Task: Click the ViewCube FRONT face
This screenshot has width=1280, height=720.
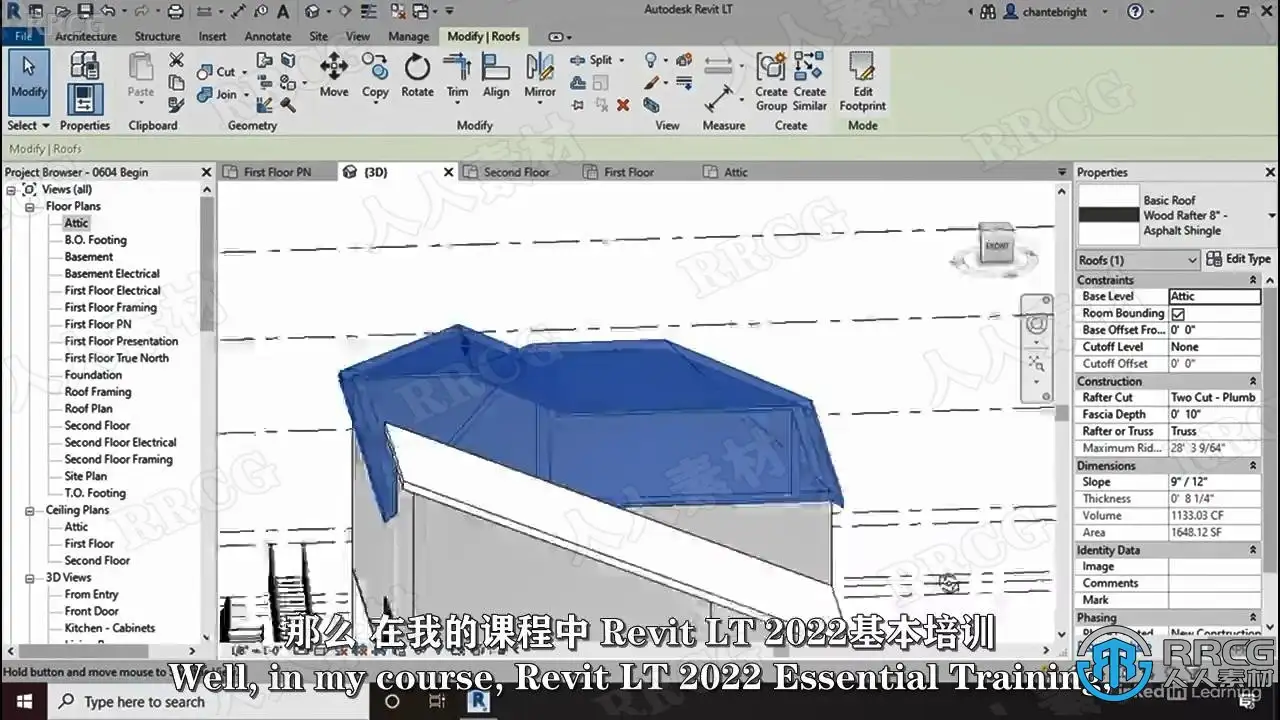Action: (x=997, y=245)
